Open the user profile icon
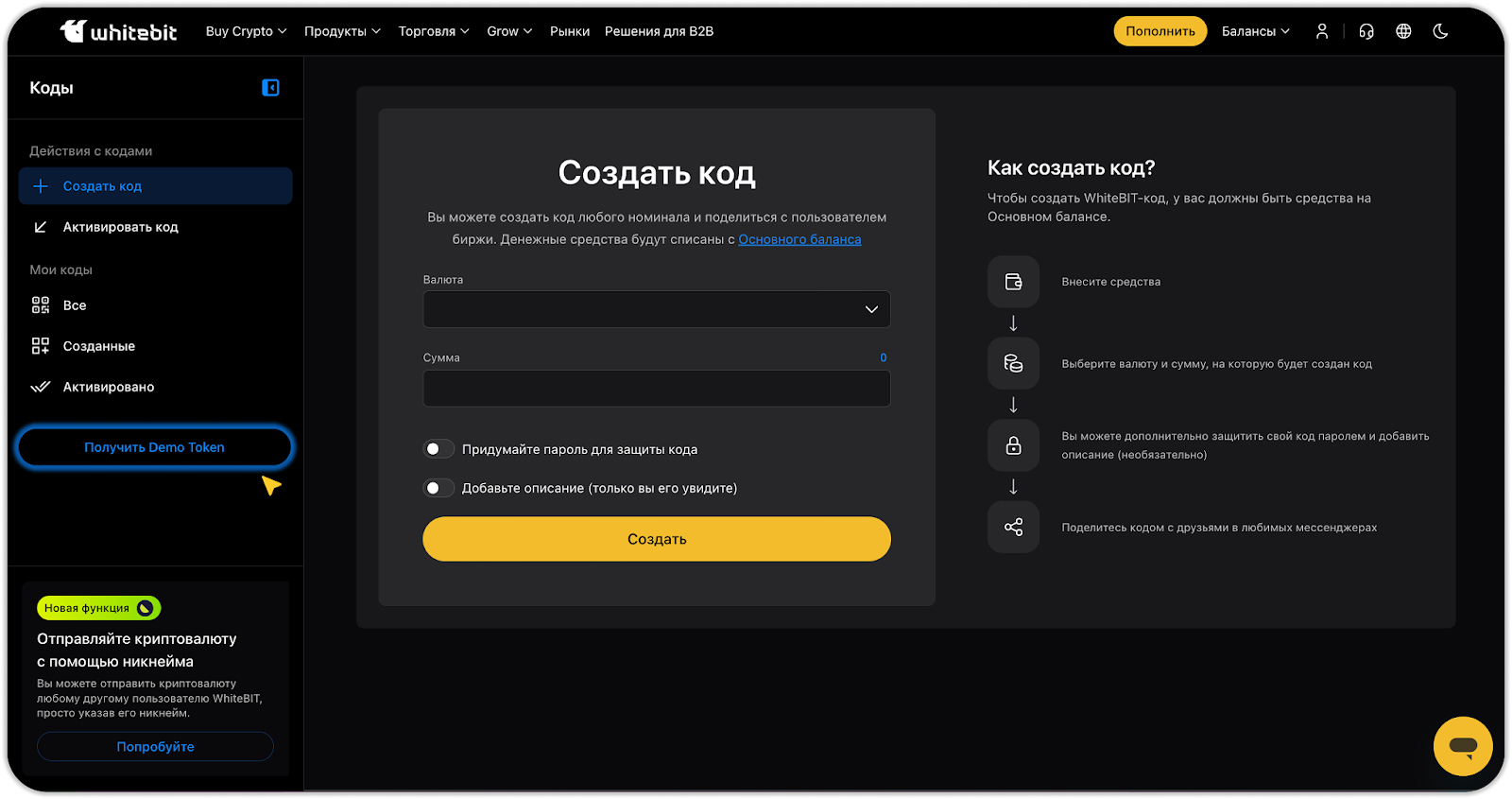1512x799 pixels. point(1321,31)
